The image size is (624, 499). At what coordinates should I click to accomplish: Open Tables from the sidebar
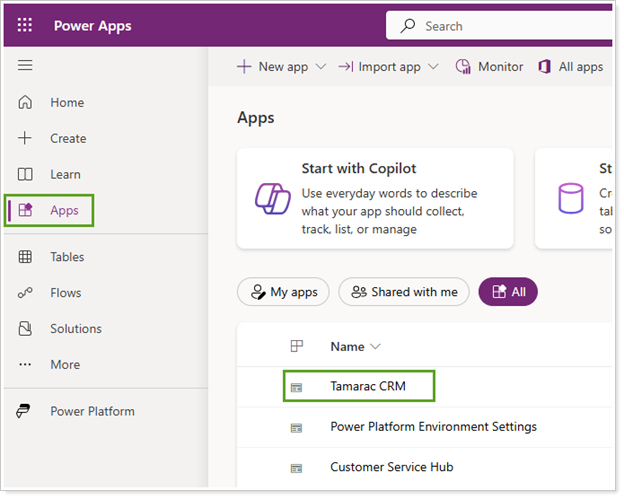[66, 257]
